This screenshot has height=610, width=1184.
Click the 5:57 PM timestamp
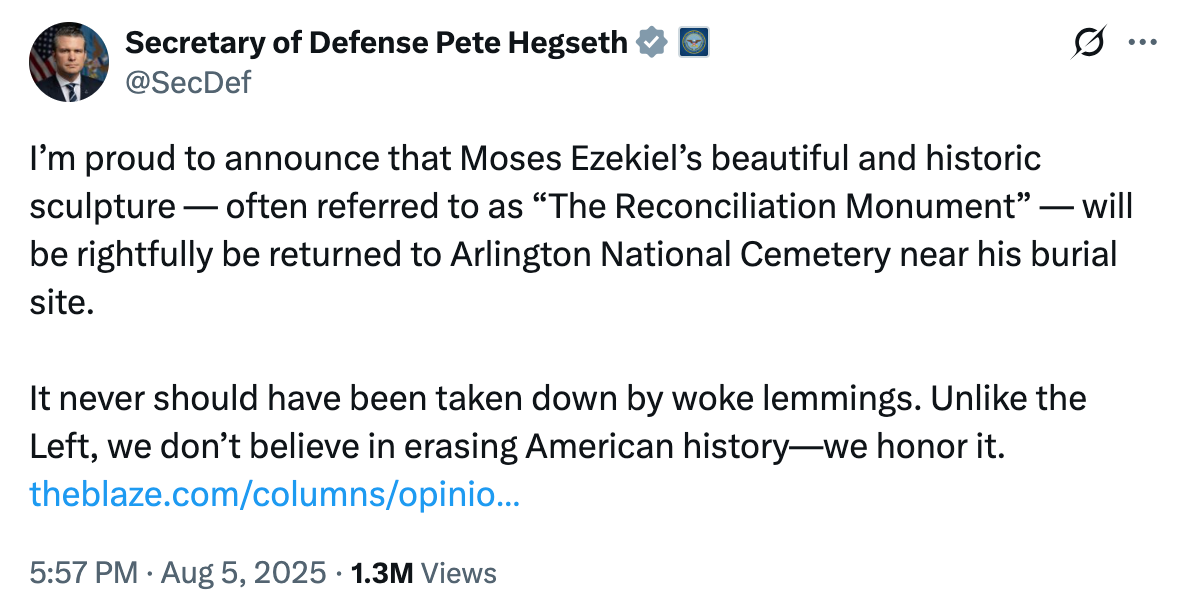[84, 573]
